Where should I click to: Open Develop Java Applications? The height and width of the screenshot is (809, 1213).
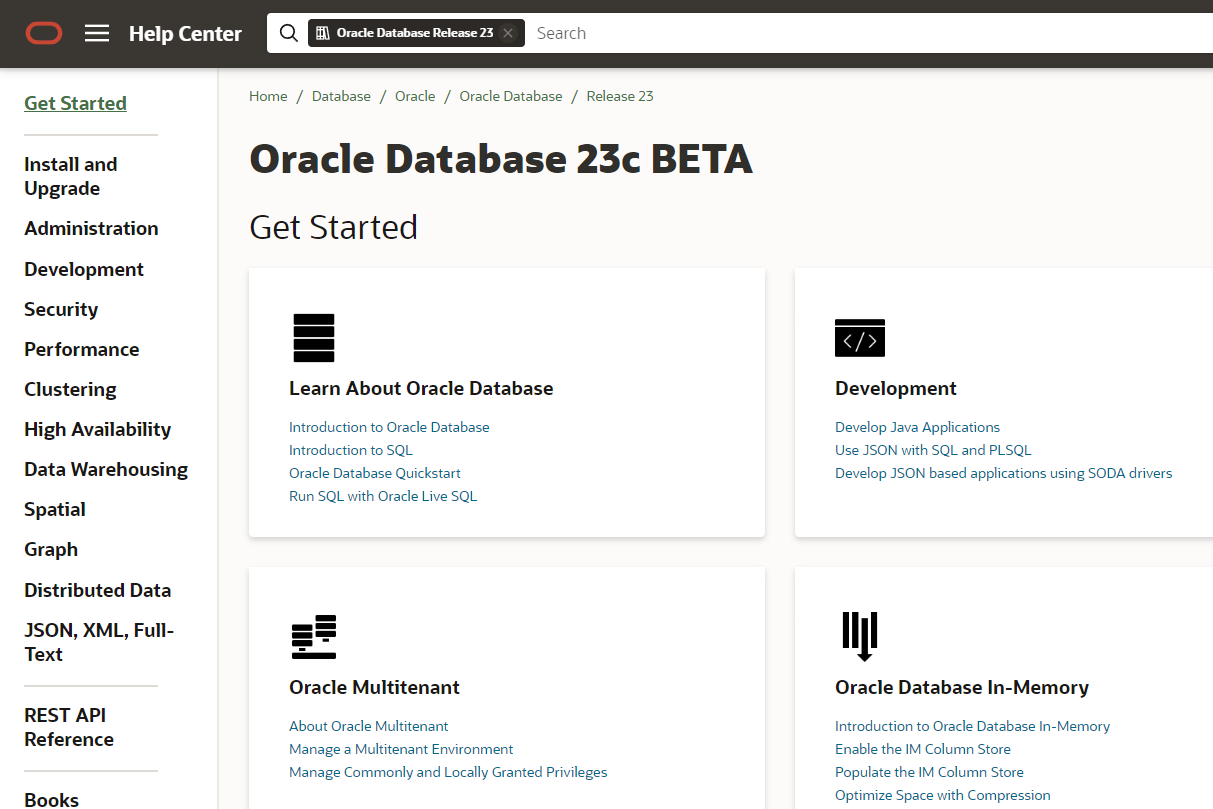pyautogui.click(x=917, y=426)
